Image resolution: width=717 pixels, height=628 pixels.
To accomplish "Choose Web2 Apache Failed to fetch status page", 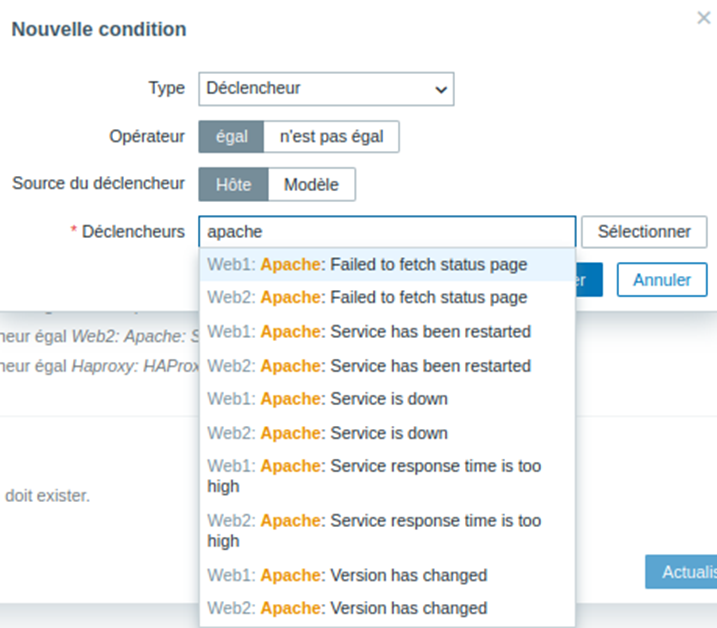I will point(367,297).
